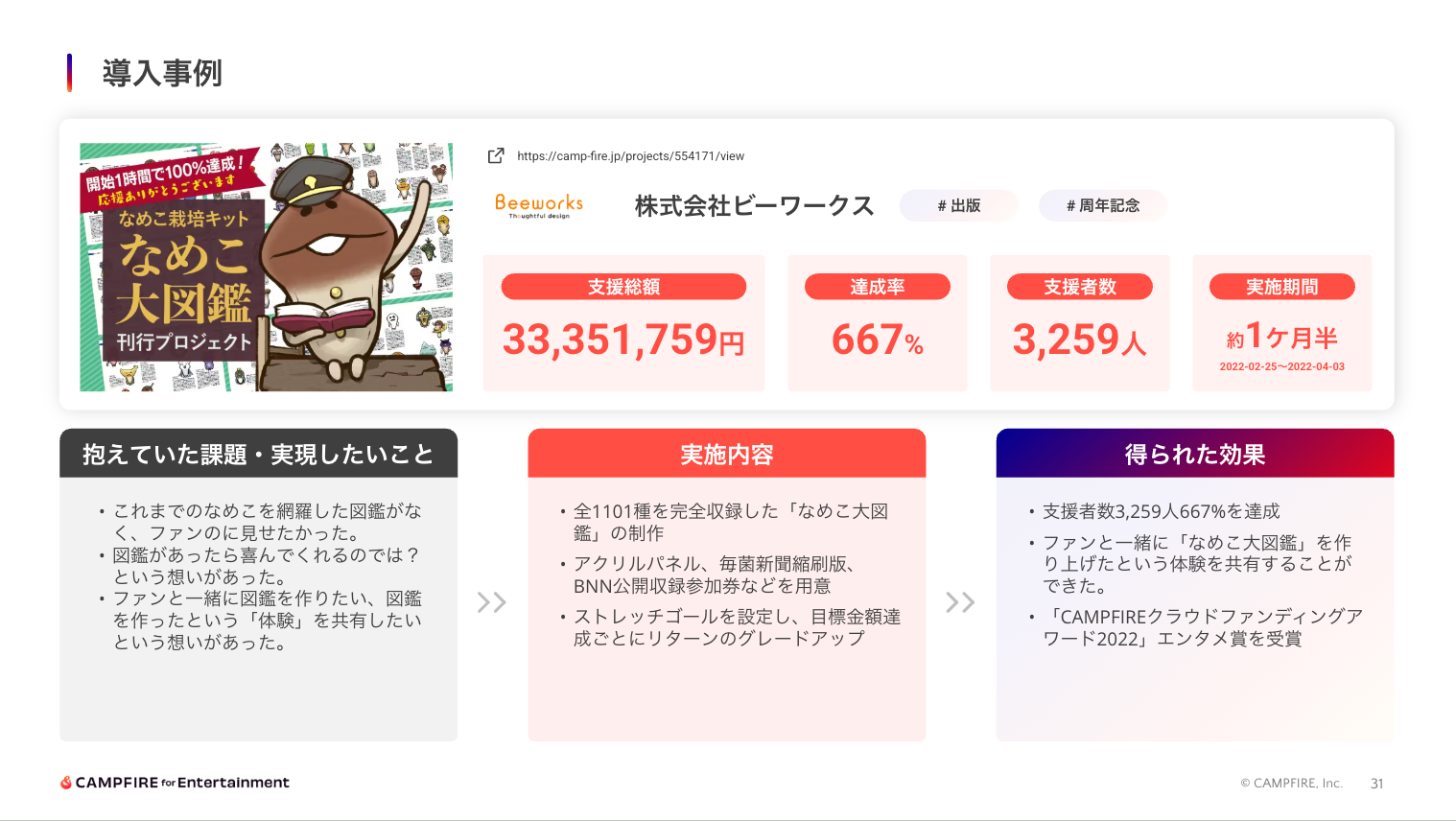Click the なめこ大図鑑 project thumbnail image

pyautogui.click(x=266, y=267)
